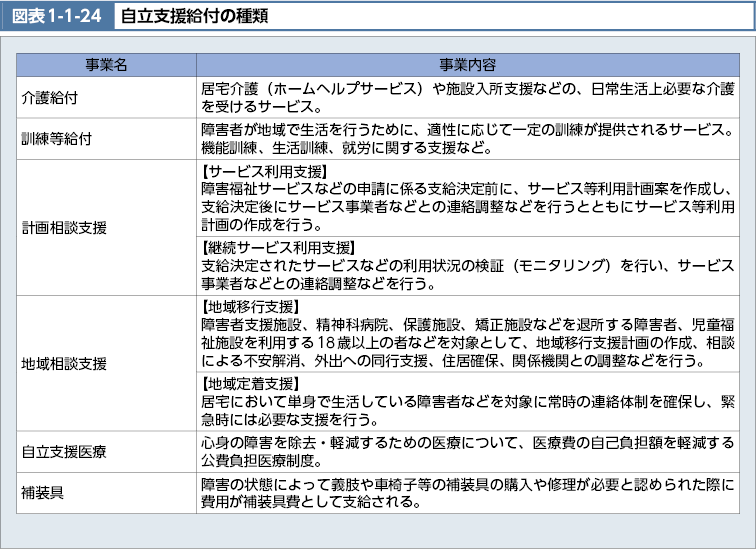Viewport: 756px width, 549px height.
Task: Click the 事業名 column header
Action: (106, 65)
